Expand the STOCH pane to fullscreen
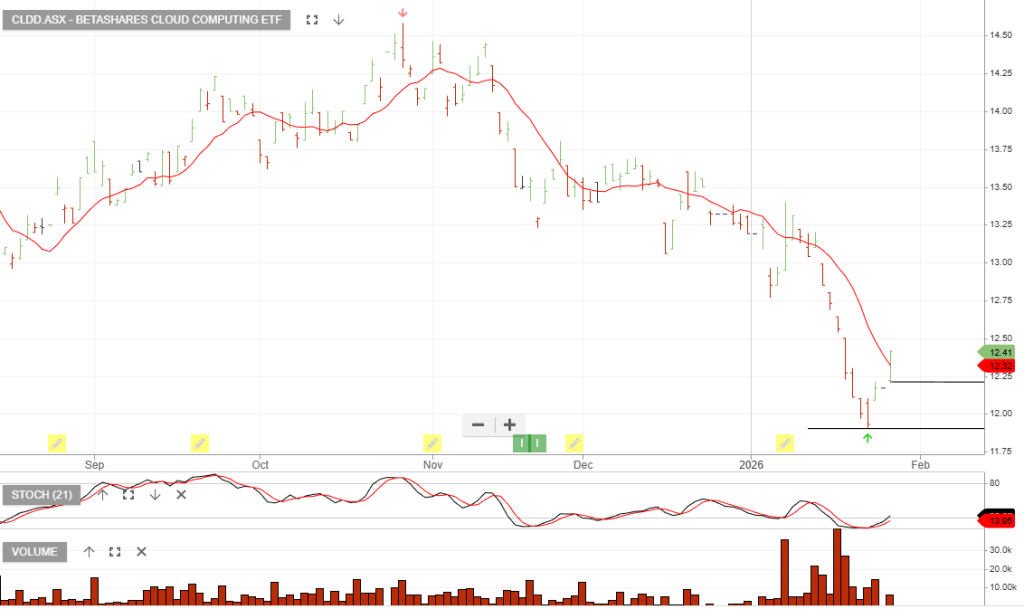1024x609 pixels. (x=128, y=494)
